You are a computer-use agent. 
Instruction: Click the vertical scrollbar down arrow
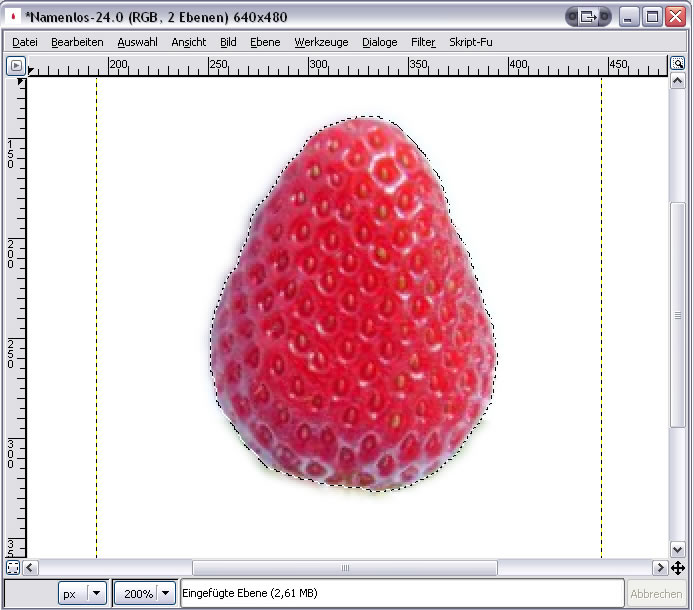pos(677,549)
